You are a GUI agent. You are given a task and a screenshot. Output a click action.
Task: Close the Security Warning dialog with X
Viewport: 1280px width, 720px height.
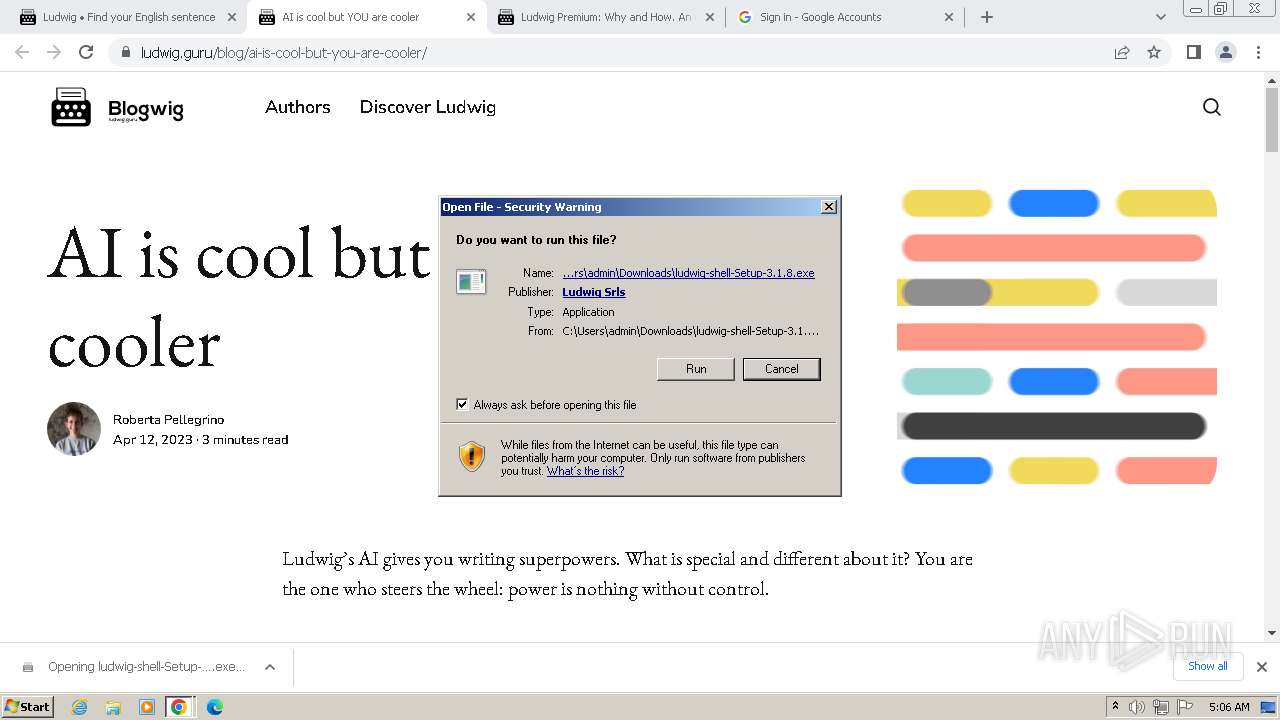pyautogui.click(x=828, y=207)
